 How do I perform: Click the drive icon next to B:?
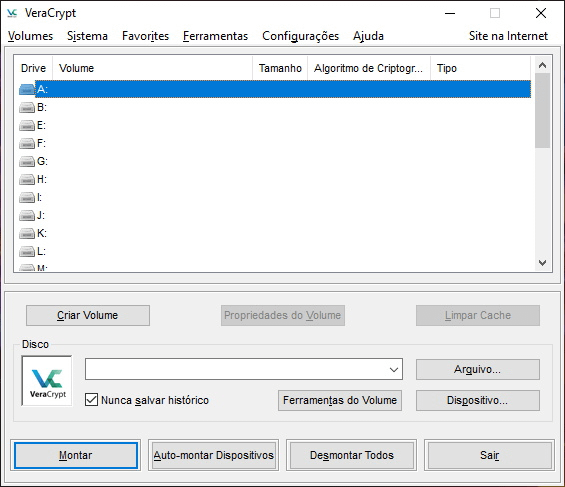pos(27,107)
